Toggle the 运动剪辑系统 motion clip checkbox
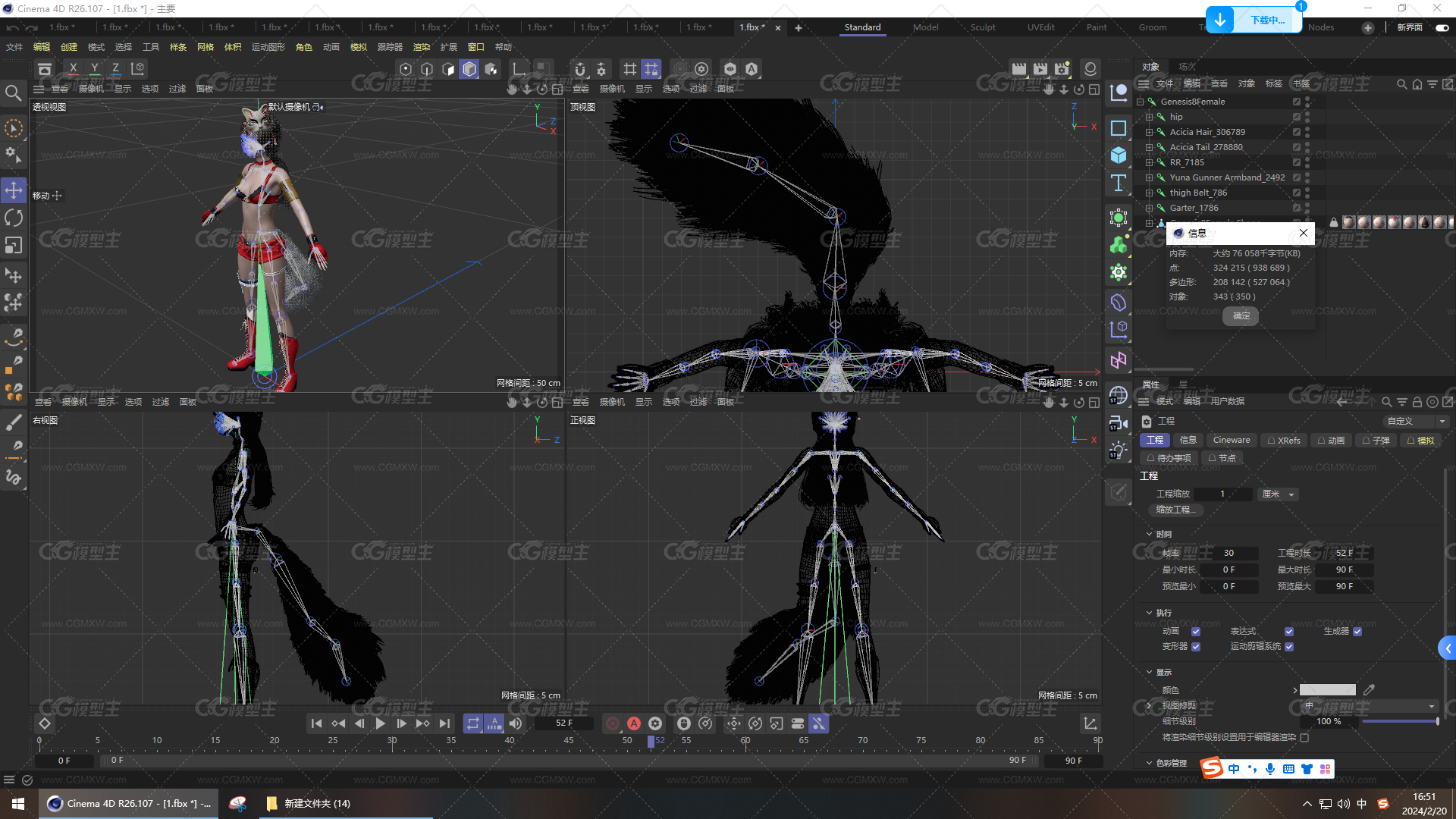Viewport: 1456px width, 819px height. pos(1290,646)
